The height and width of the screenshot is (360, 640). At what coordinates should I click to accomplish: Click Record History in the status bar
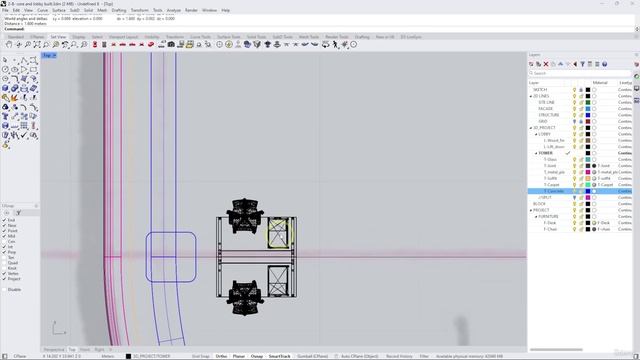click(x=399, y=356)
